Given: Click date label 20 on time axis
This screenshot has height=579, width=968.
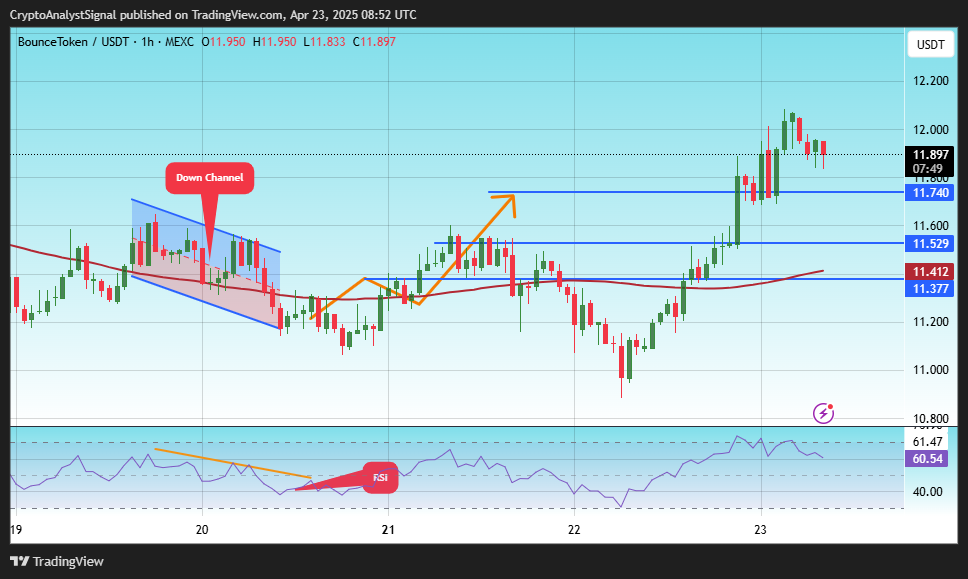Looking at the screenshot, I should 202,530.
